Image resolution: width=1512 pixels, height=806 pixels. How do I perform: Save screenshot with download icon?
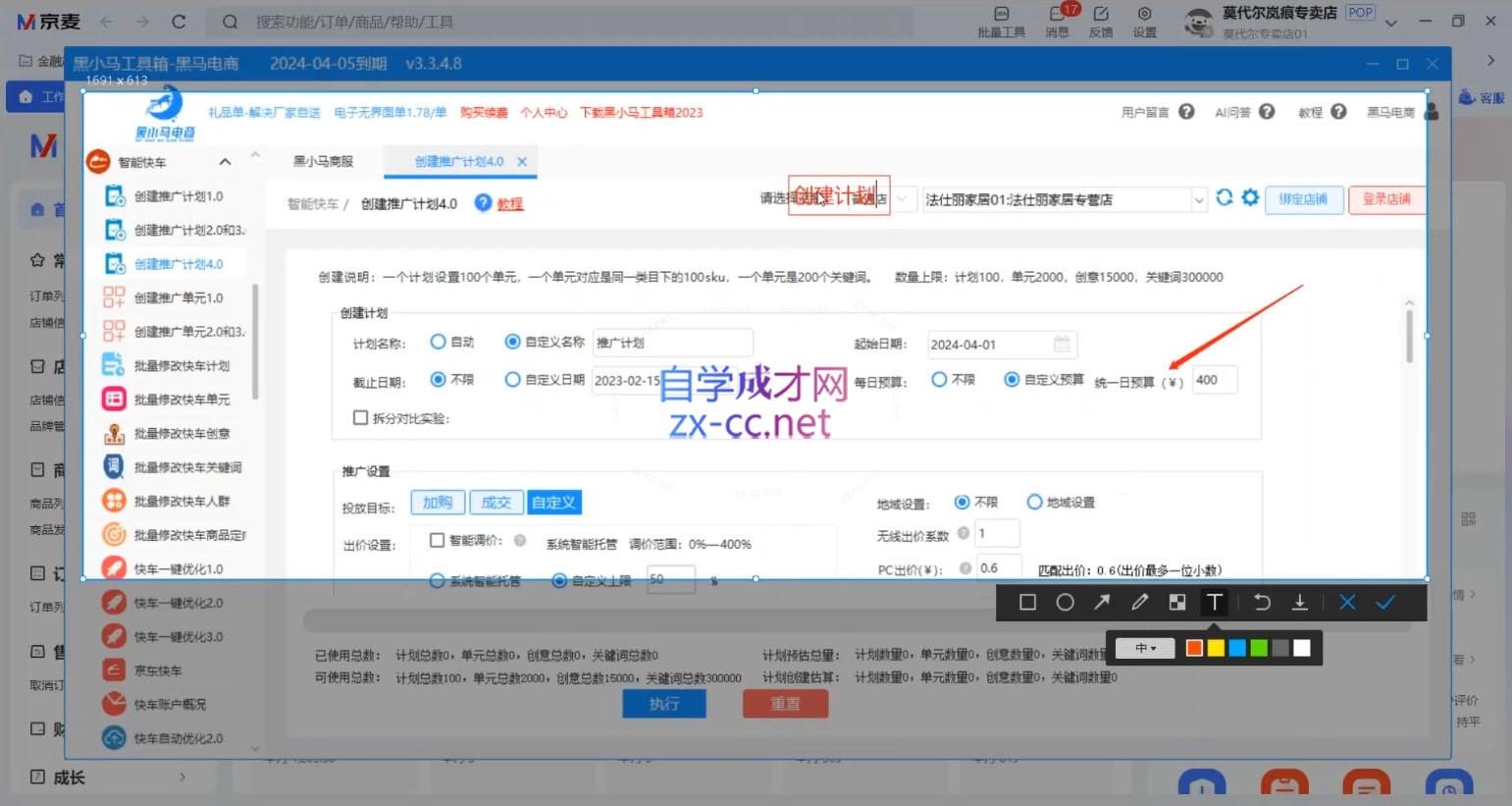click(x=1299, y=603)
